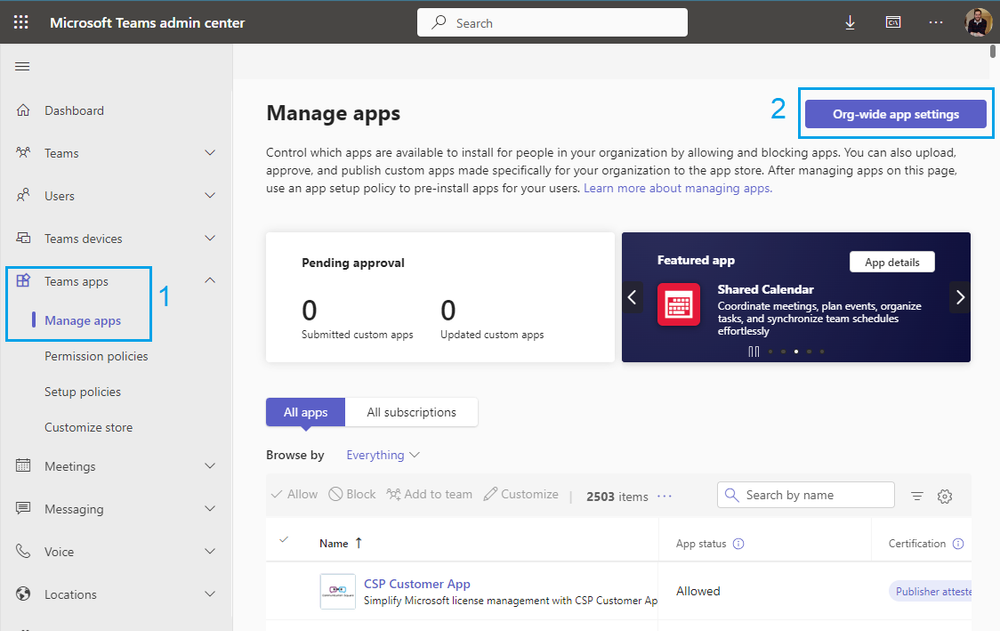
Task: Open Cloud Shell icon in header
Action: point(893,22)
